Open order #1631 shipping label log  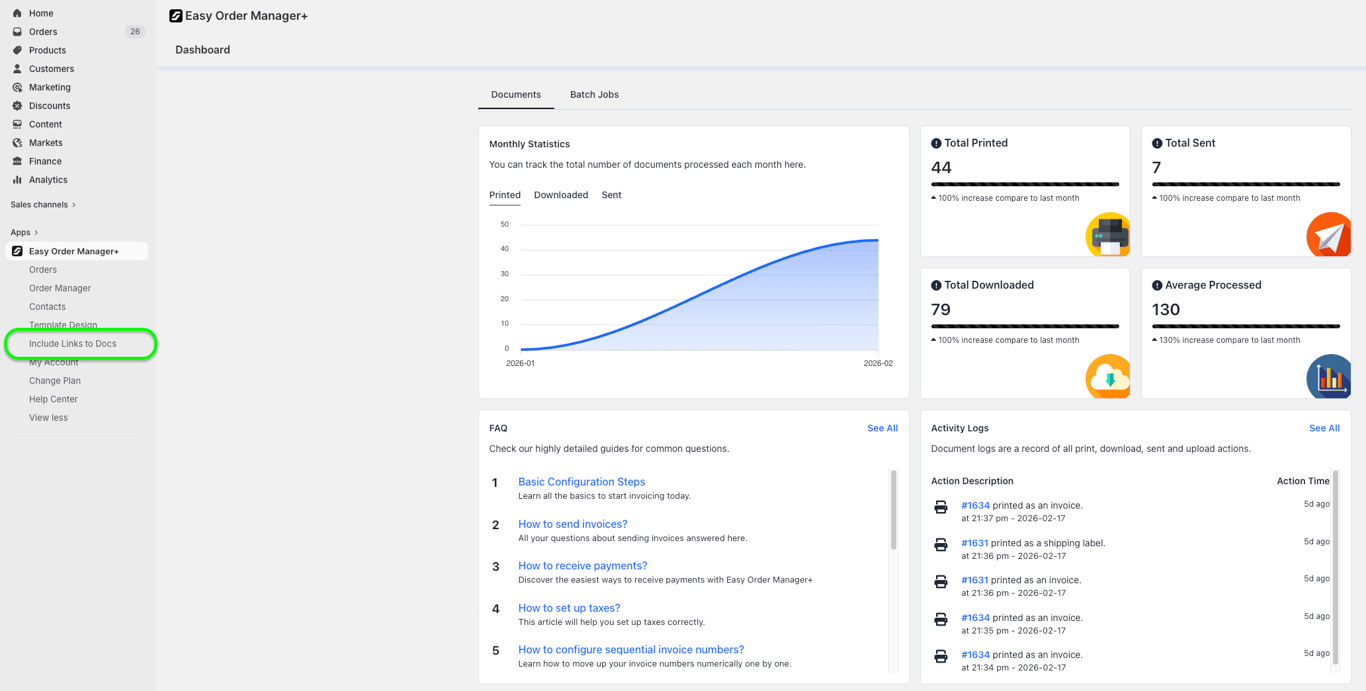coord(974,543)
